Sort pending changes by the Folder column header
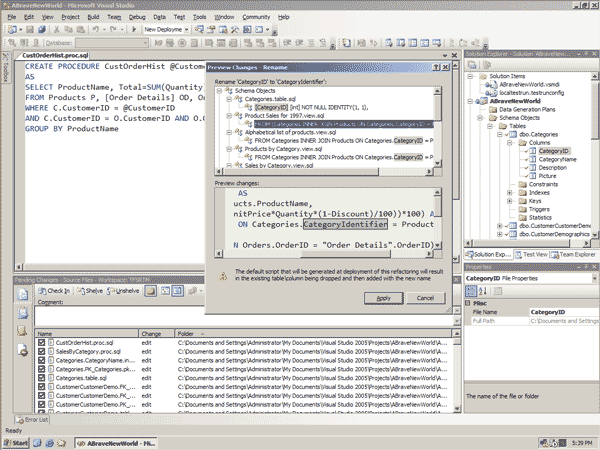This screenshot has height=450, width=600. click(313, 334)
